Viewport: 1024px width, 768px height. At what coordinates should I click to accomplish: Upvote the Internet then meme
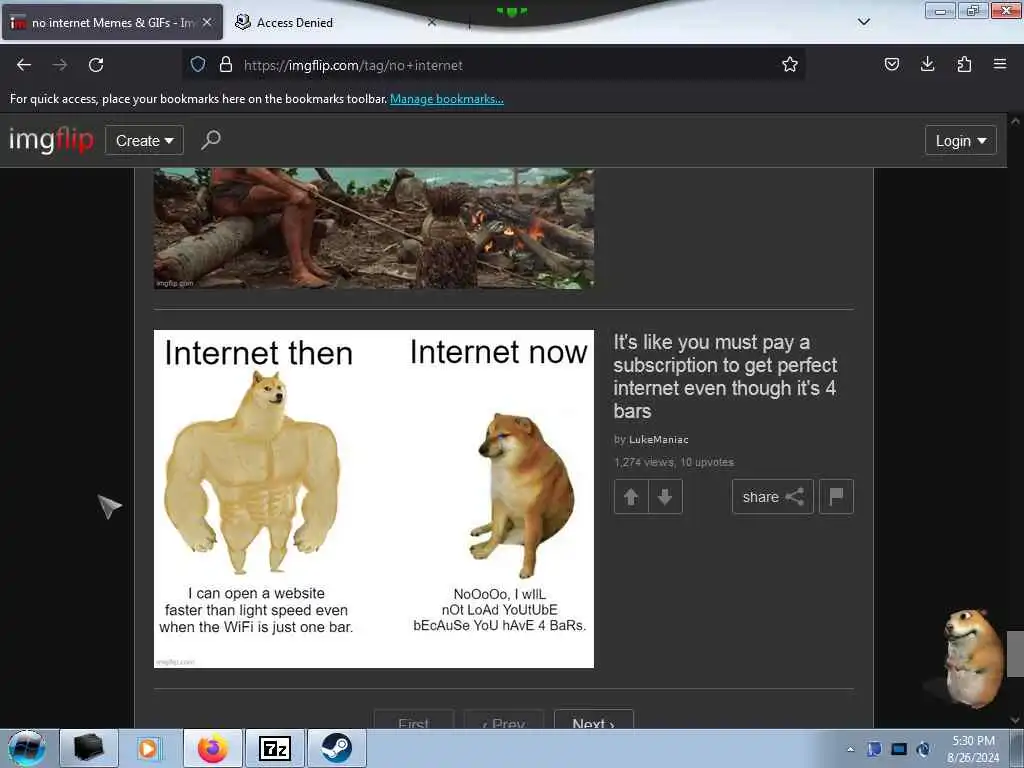(x=631, y=497)
